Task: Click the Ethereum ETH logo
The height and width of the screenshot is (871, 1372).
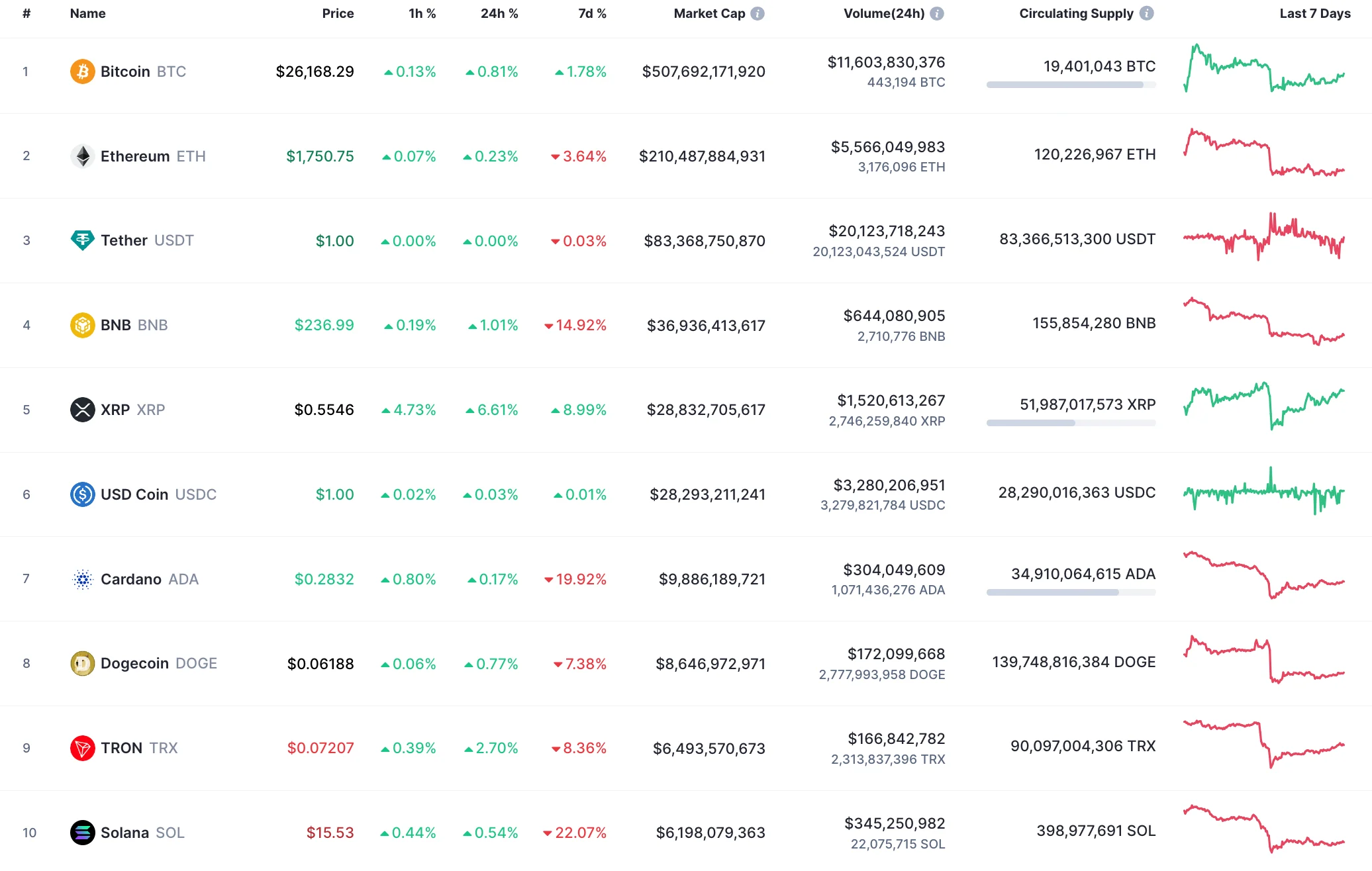Action: tap(81, 156)
